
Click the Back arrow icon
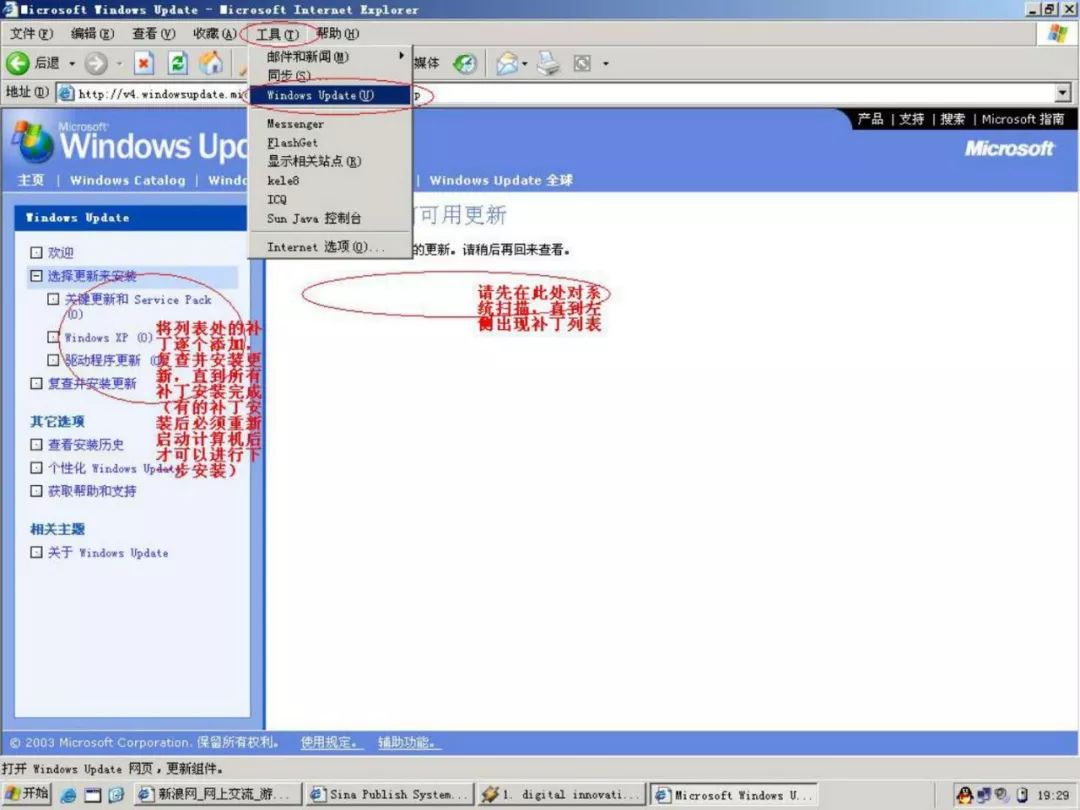point(18,63)
